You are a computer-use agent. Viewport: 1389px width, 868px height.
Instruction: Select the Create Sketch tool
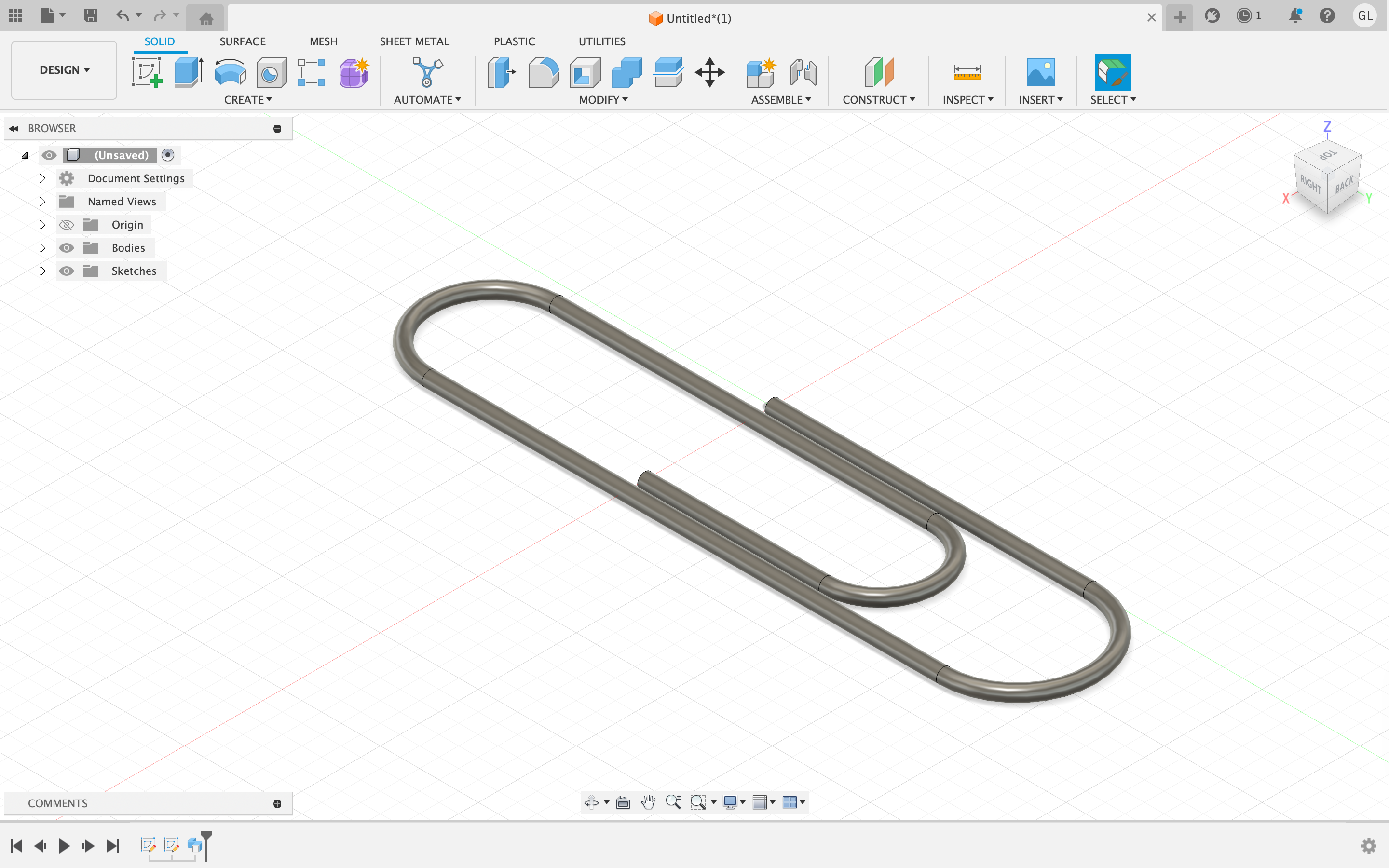[147, 72]
